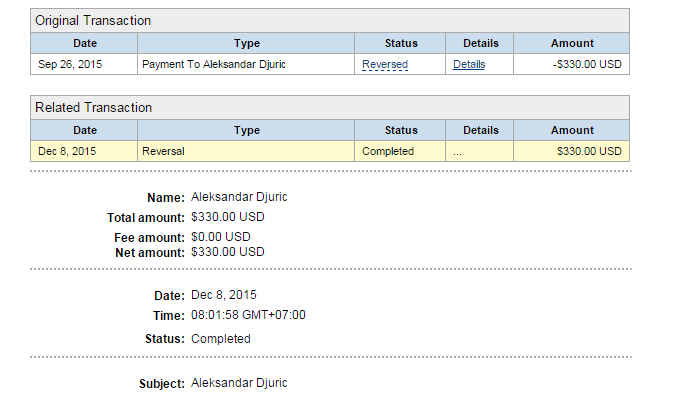
Task: Click the "-$330.00 USD" amount cell
Action: (587, 64)
